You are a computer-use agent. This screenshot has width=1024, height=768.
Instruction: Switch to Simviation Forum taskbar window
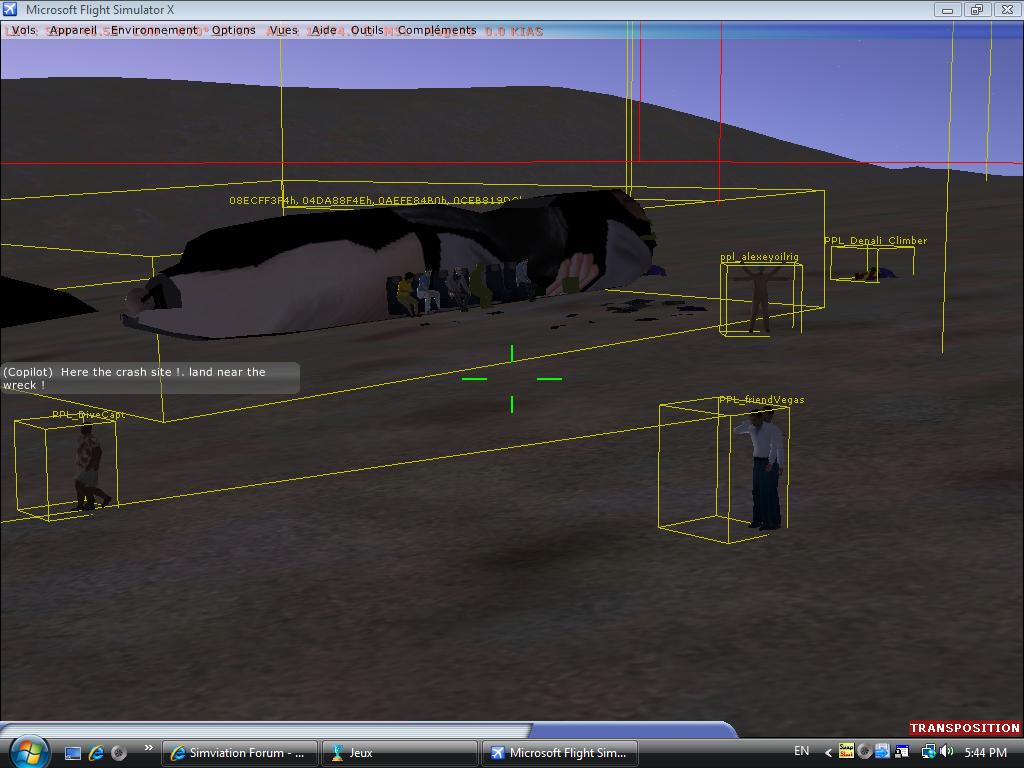point(240,753)
